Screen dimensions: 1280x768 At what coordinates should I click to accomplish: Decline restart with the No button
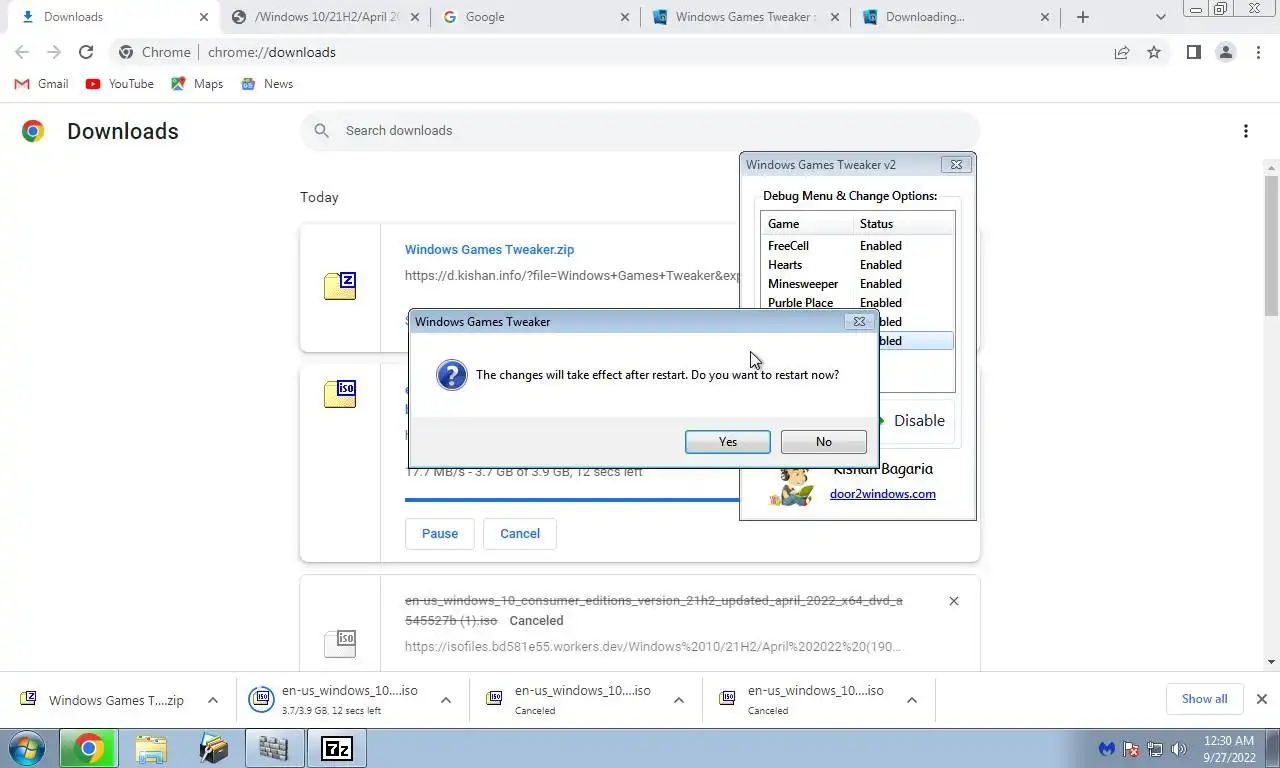point(823,441)
